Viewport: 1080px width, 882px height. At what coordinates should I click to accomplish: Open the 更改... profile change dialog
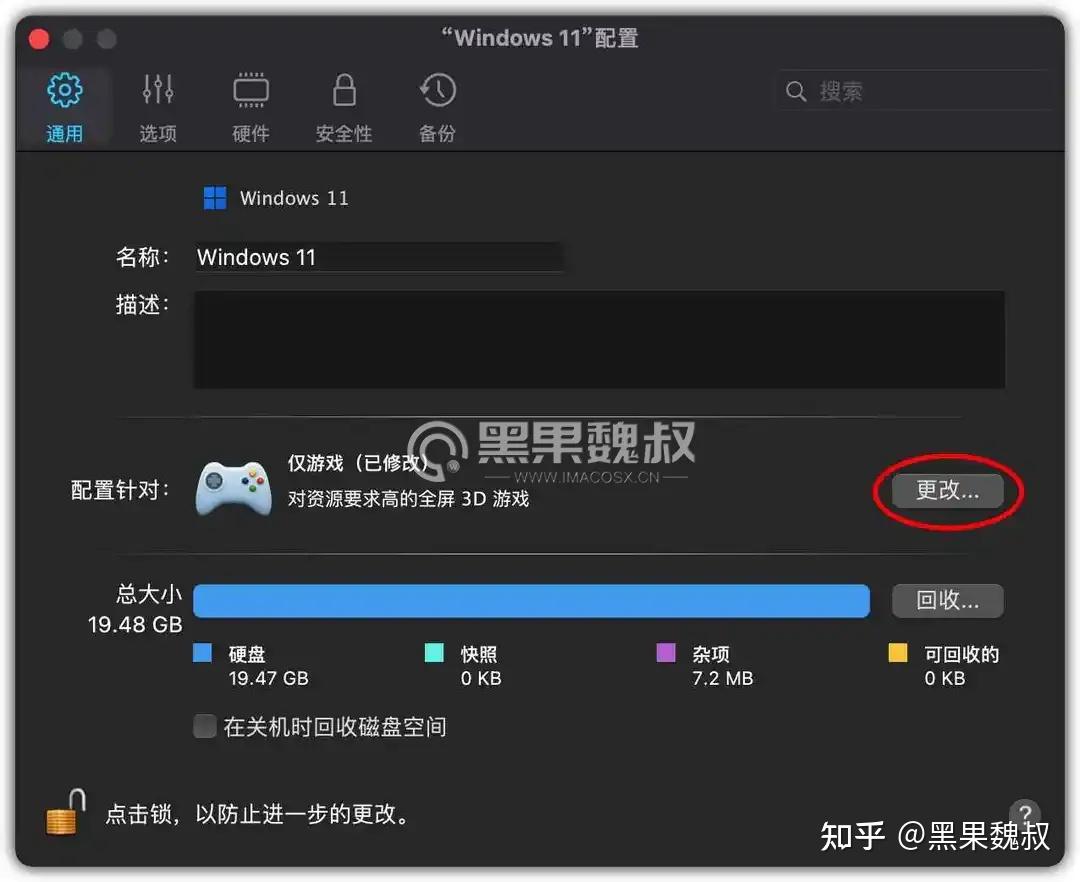[x=947, y=491]
